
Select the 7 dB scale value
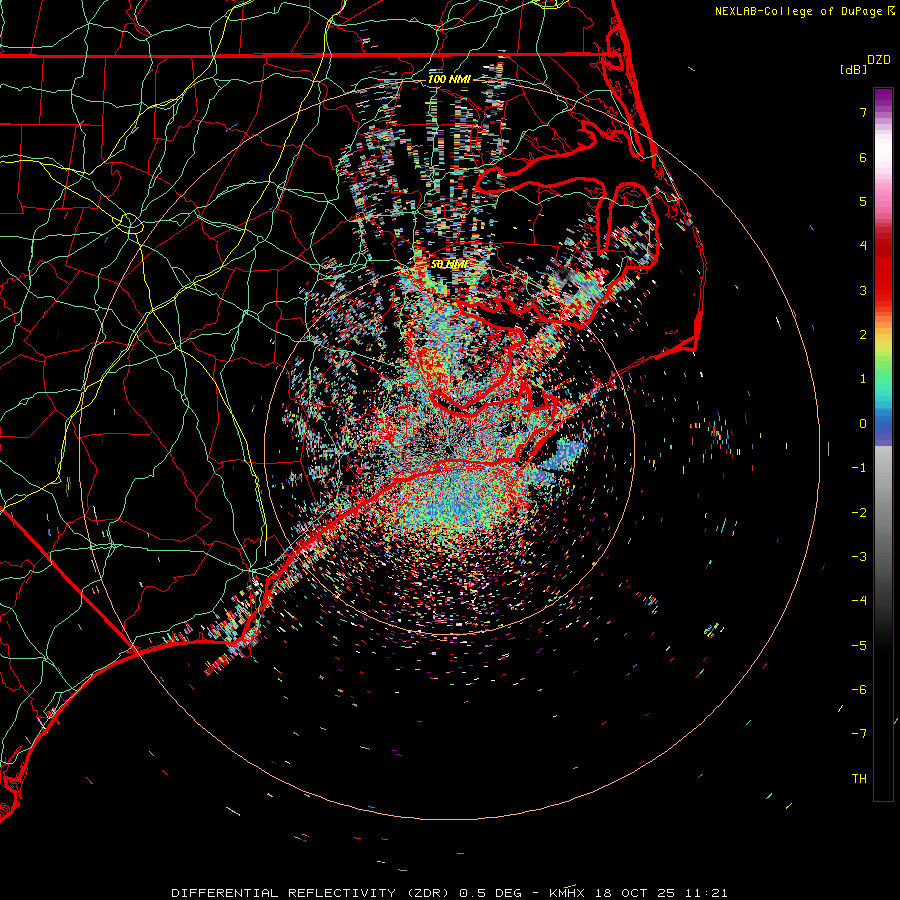863,112
